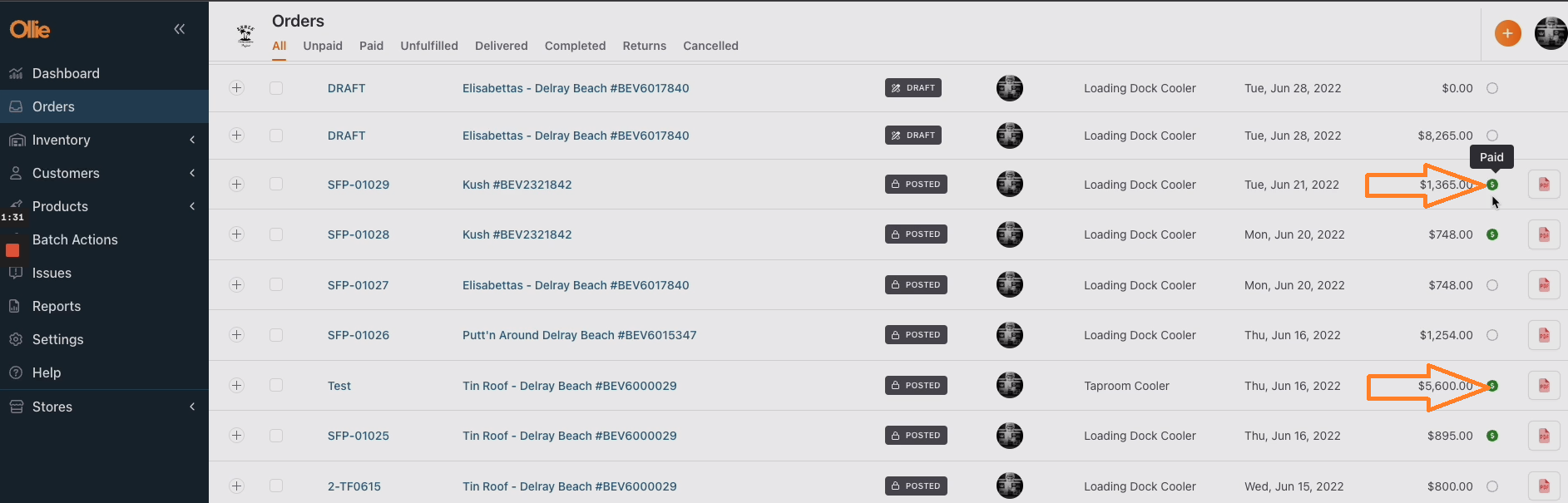Screen dimensions: 1568x503
Task: Click the unpaid circle on order SFP-01026
Action: click(x=1492, y=335)
